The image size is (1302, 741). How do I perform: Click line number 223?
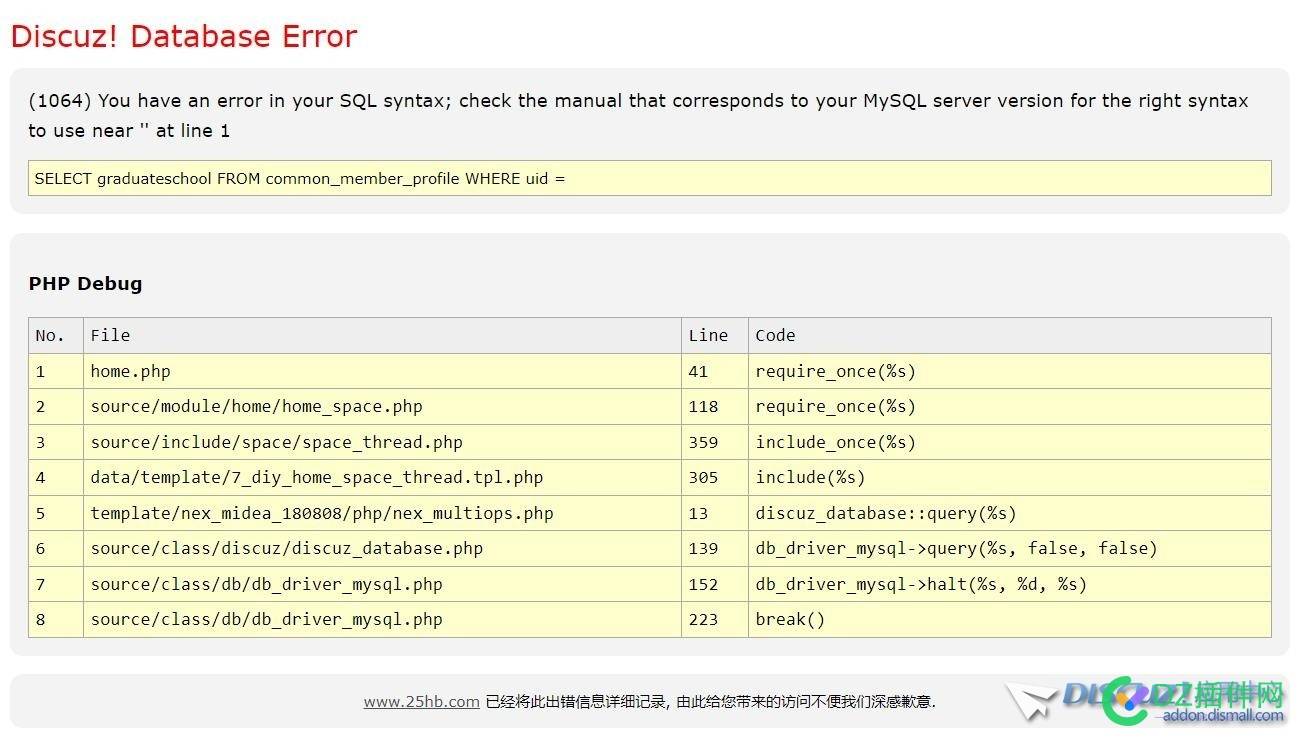[x=715, y=619]
